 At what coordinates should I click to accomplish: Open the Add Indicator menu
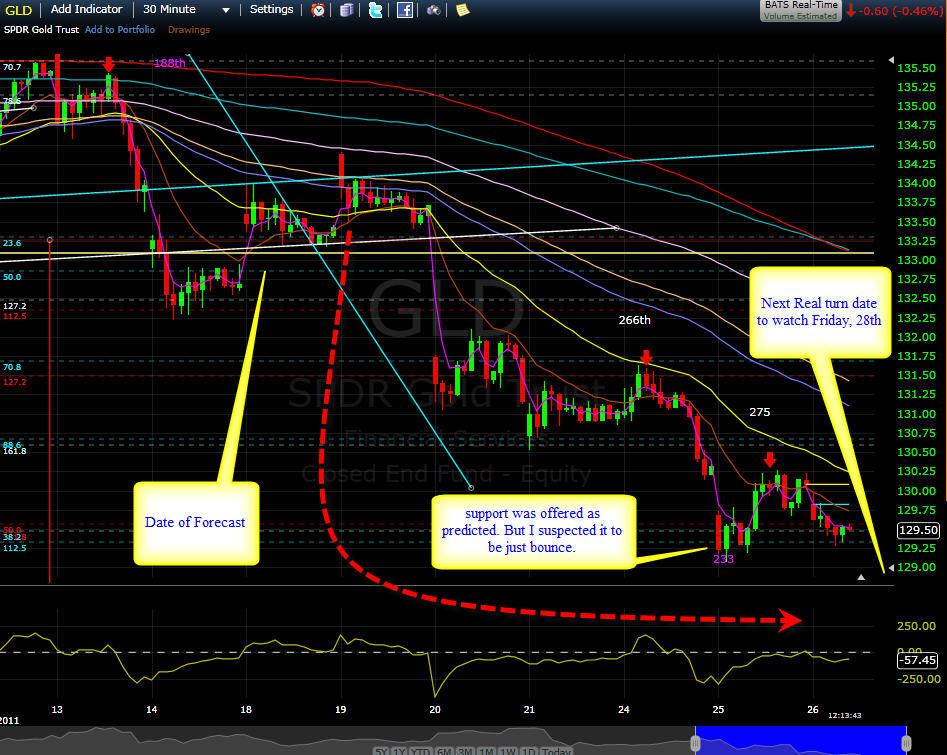pos(86,9)
